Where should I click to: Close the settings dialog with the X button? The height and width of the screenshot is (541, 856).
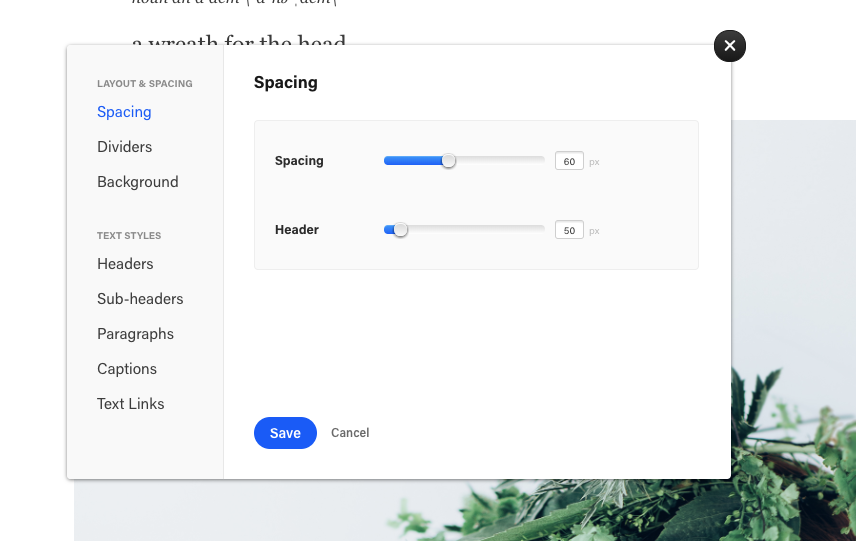[x=729, y=46]
